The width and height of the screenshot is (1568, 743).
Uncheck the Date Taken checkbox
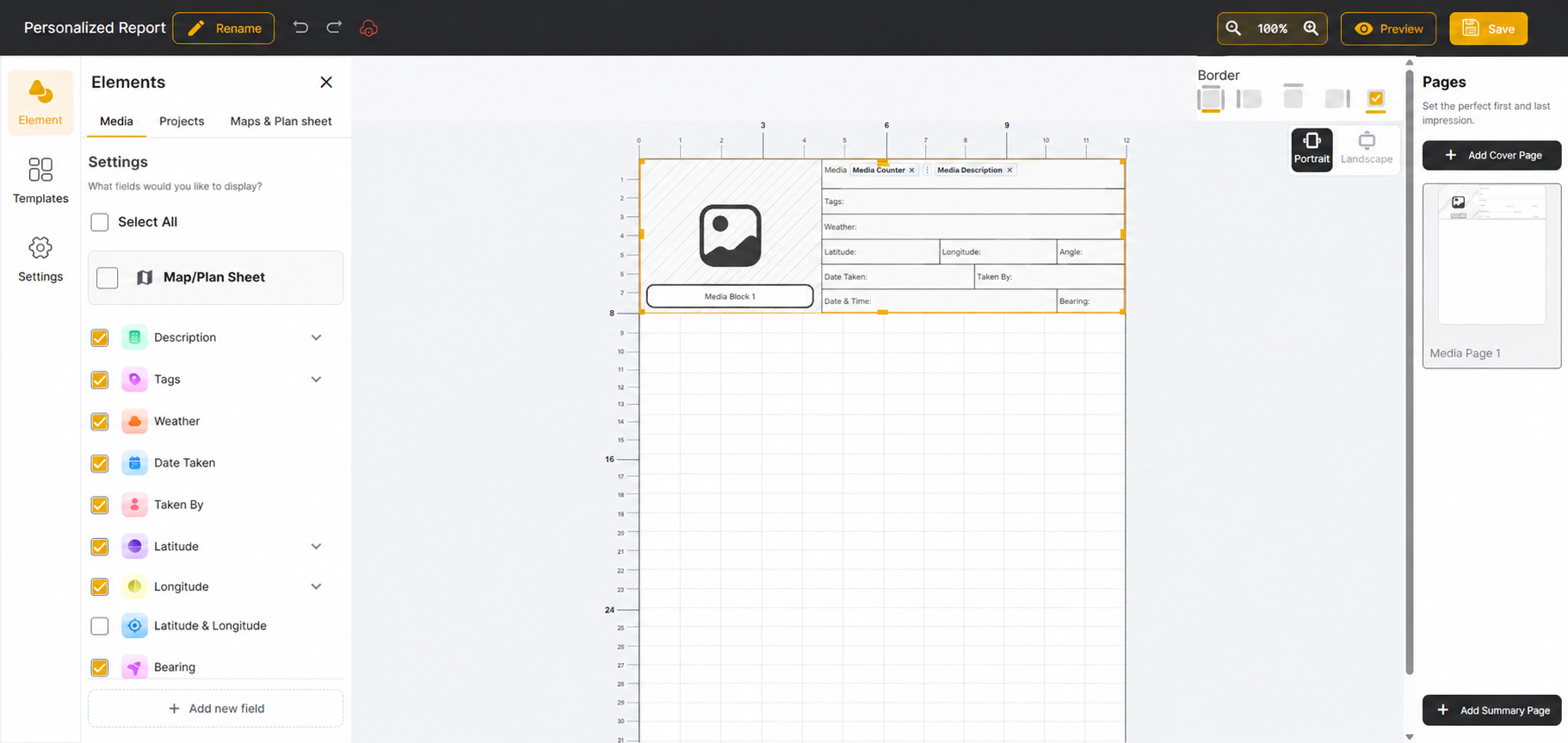click(100, 463)
